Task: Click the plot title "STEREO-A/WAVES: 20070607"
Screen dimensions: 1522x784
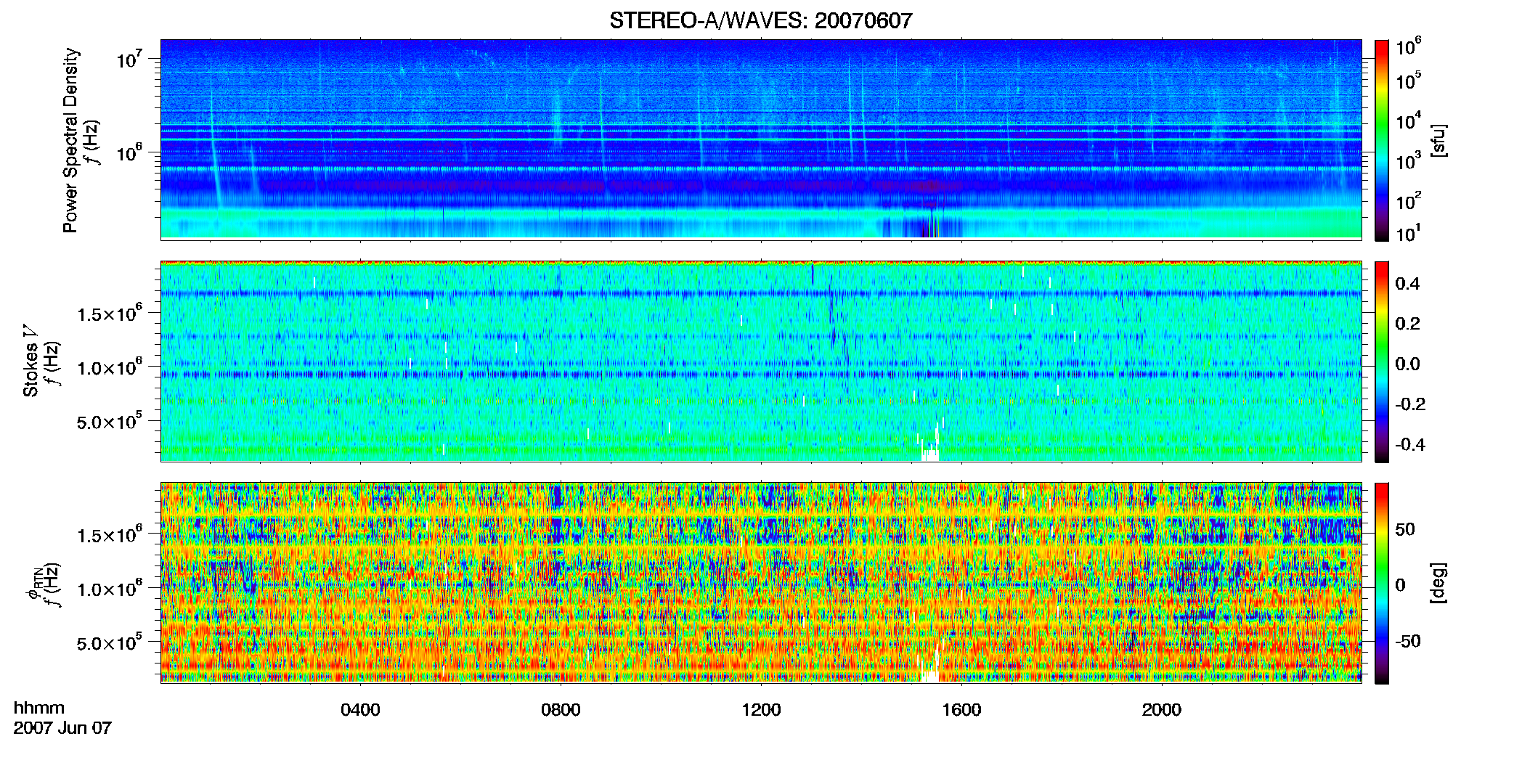Action: tap(760, 20)
